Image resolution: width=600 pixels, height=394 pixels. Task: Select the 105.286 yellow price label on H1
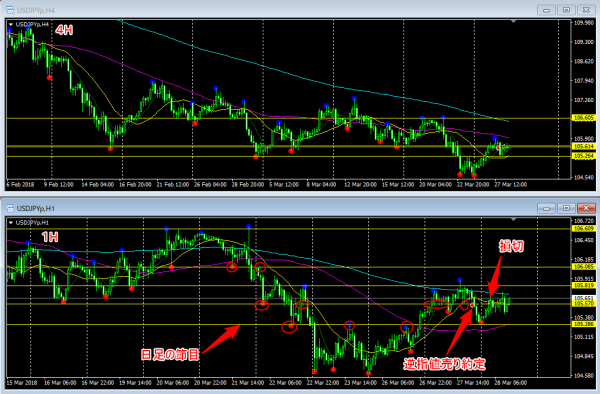(x=583, y=324)
